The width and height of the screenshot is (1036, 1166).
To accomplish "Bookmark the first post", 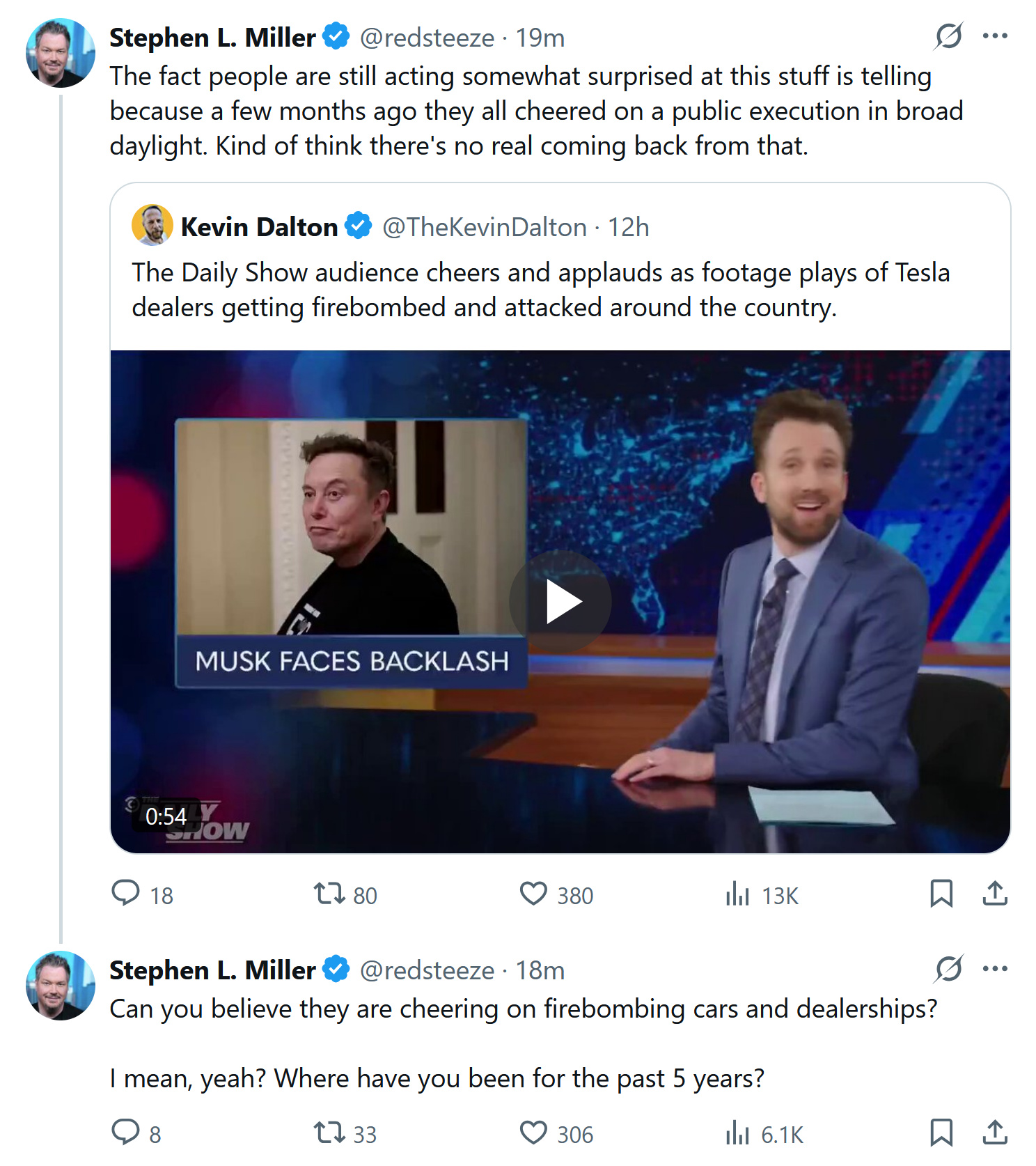I will pos(941,894).
